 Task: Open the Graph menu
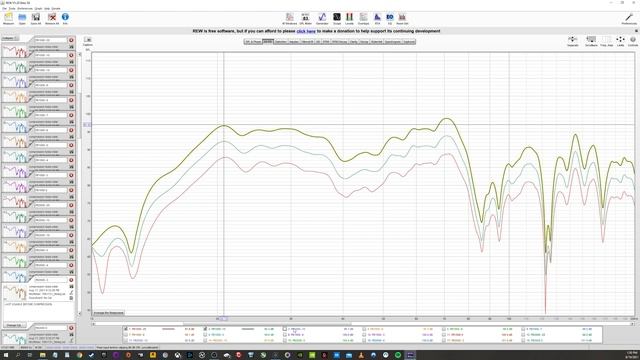(x=38, y=8)
